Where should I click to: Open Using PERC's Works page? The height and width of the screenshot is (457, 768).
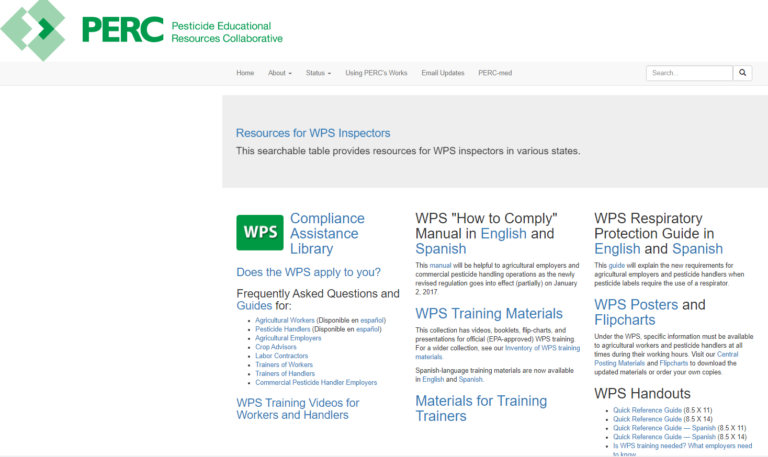376,73
